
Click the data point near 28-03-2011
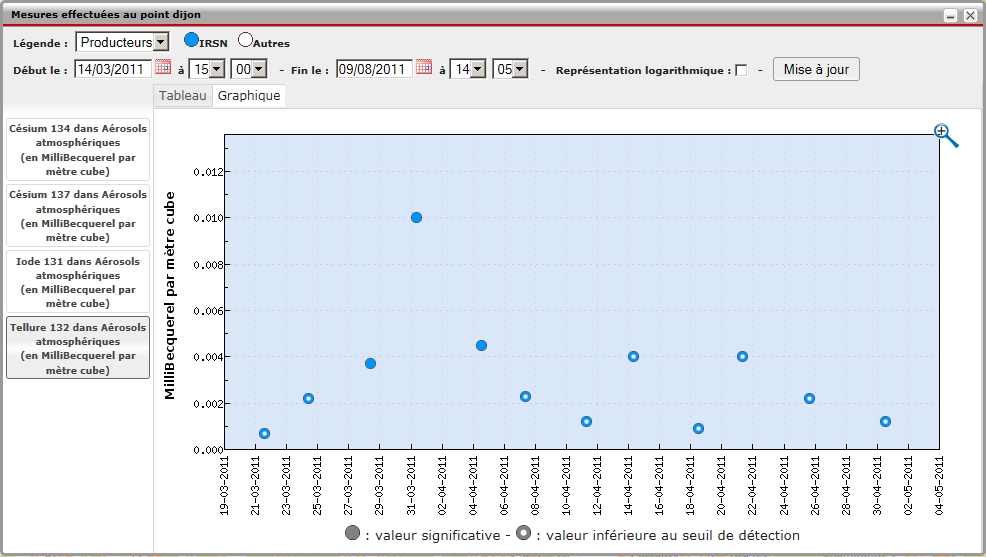click(x=370, y=363)
